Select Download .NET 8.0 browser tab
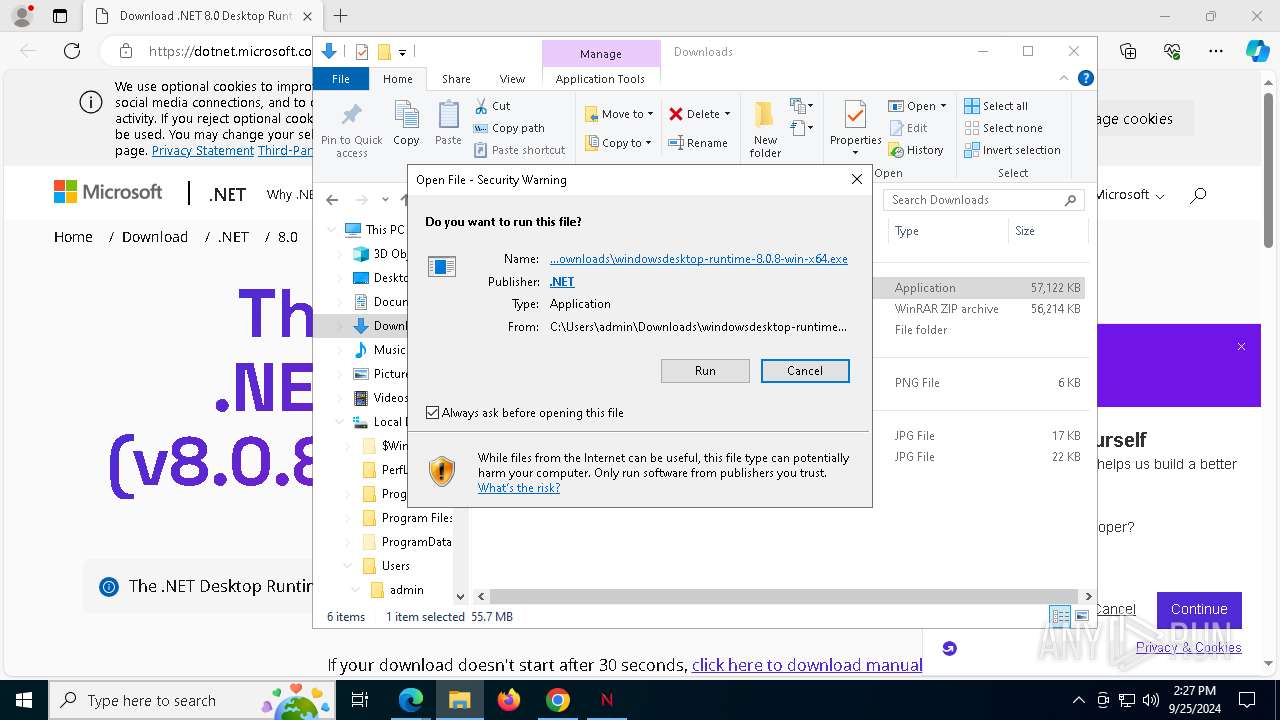Image resolution: width=1280 pixels, height=720 pixels. click(204, 16)
